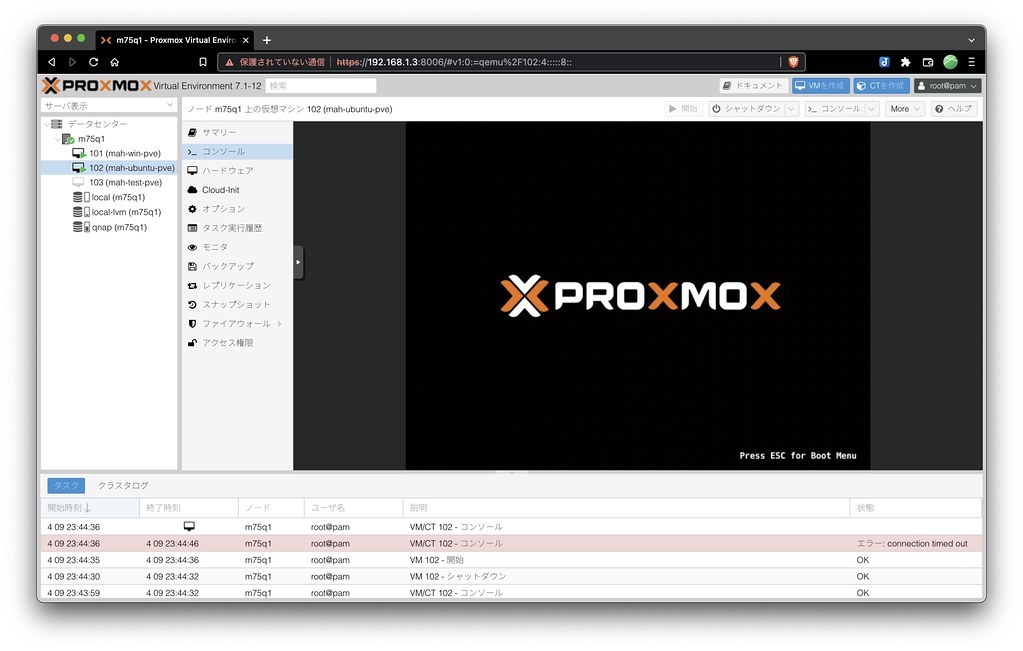The image size is (1023, 651).
Task: Select storage local-lvm (m75q1)
Action: pos(126,212)
